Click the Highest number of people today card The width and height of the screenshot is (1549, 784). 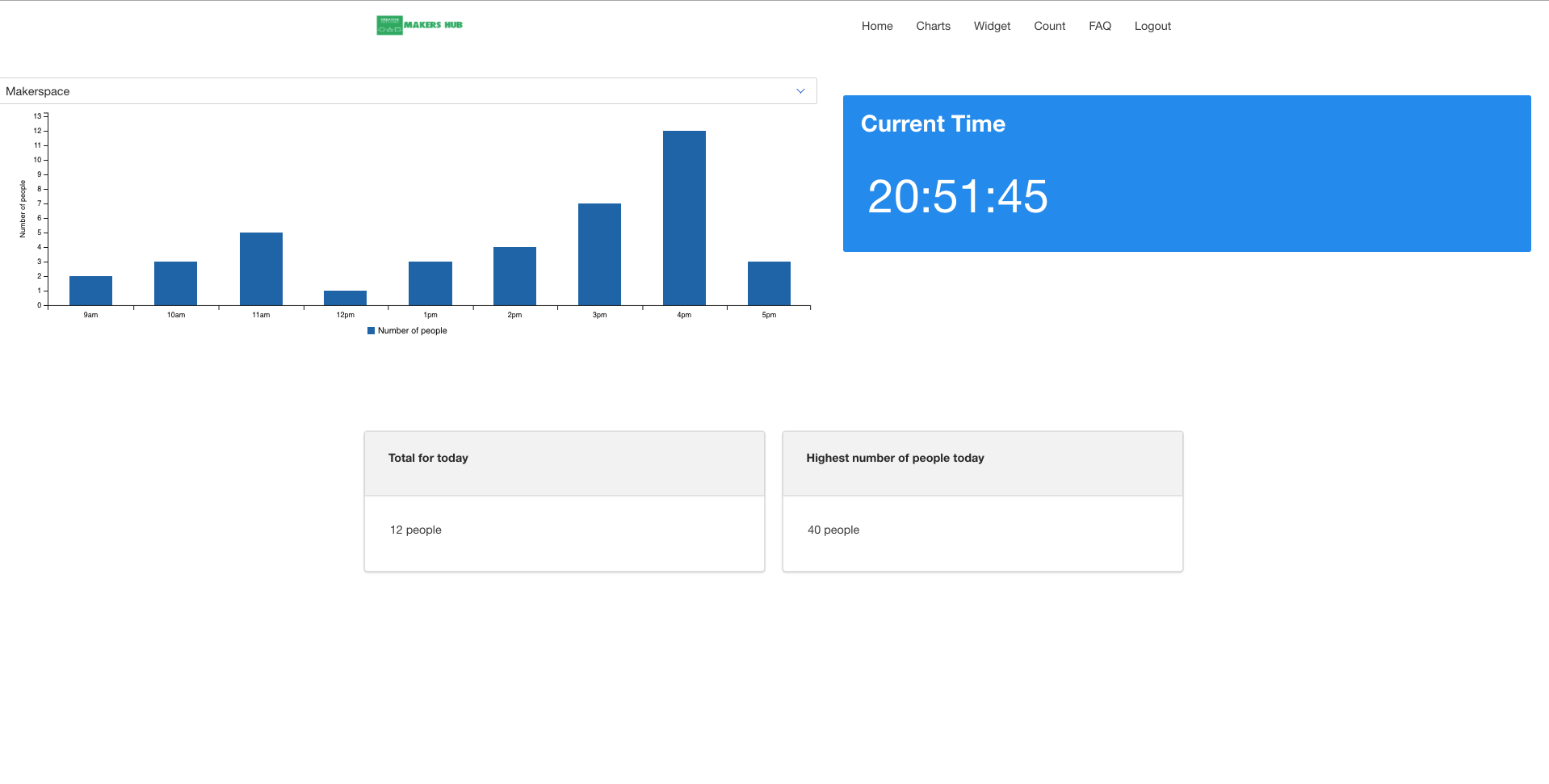pyautogui.click(x=982, y=501)
